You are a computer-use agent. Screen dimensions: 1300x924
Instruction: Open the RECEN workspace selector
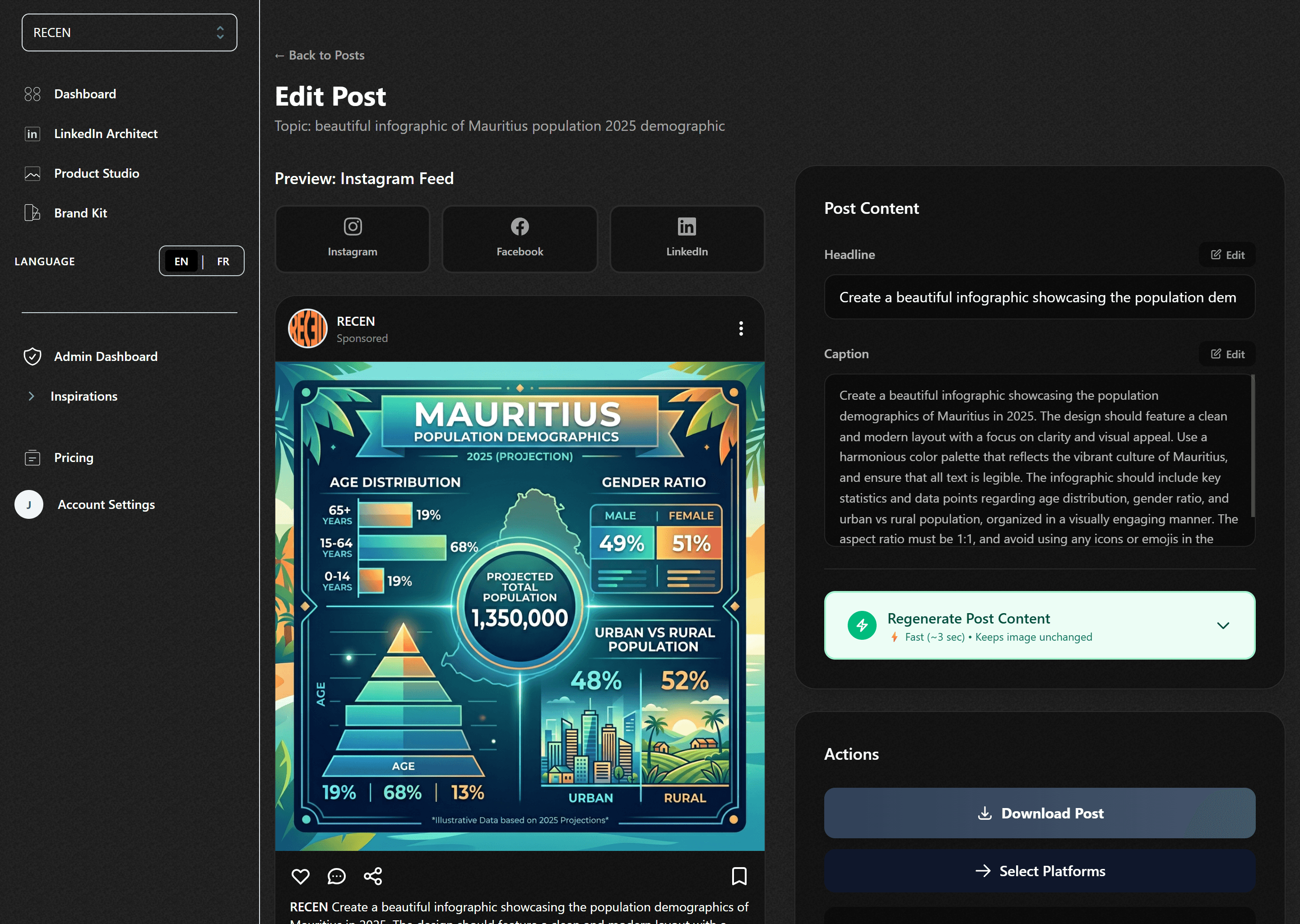click(129, 32)
